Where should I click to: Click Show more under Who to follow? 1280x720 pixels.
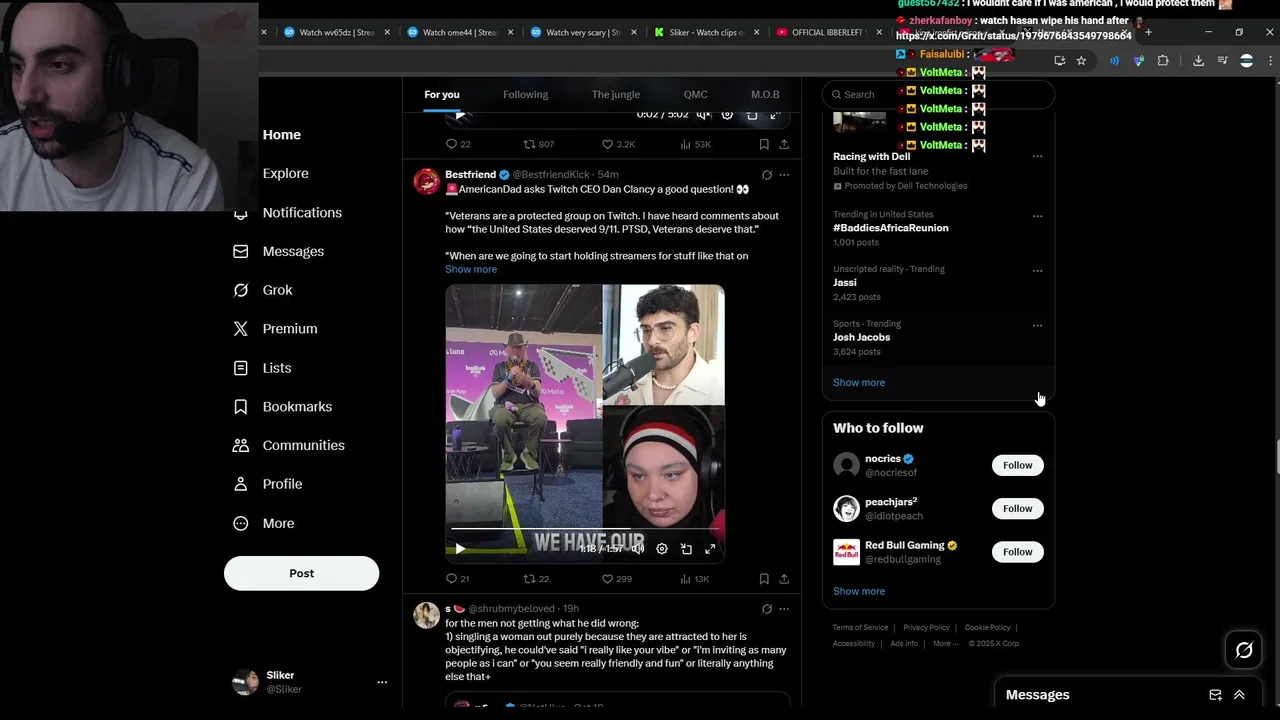859,591
